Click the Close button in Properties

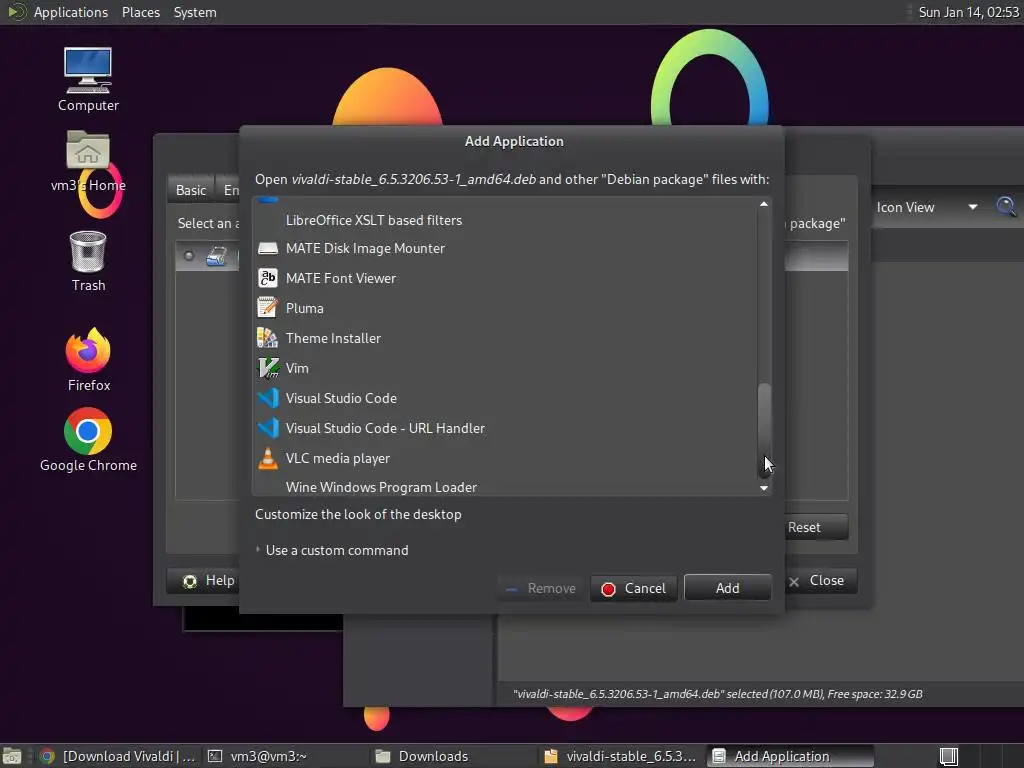pos(820,580)
